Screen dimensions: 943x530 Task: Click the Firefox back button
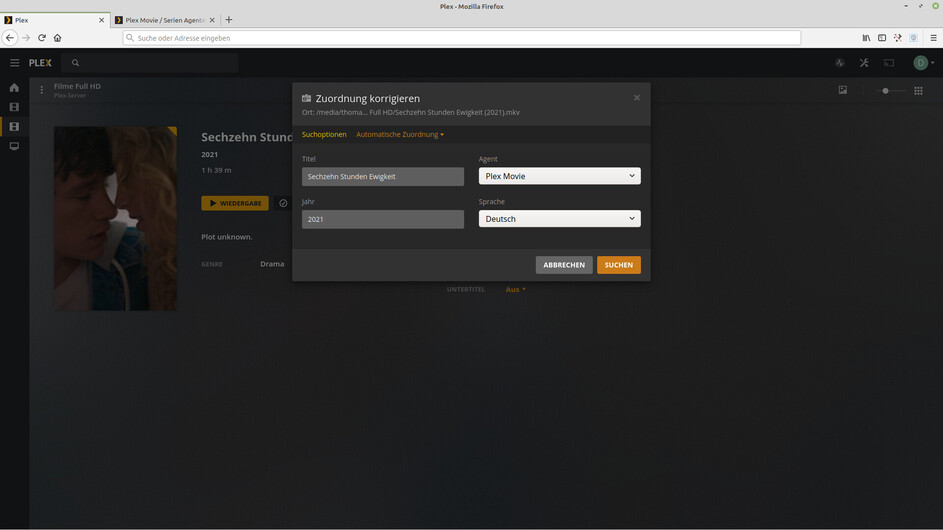pyautogui.click(x=10, y=38)
